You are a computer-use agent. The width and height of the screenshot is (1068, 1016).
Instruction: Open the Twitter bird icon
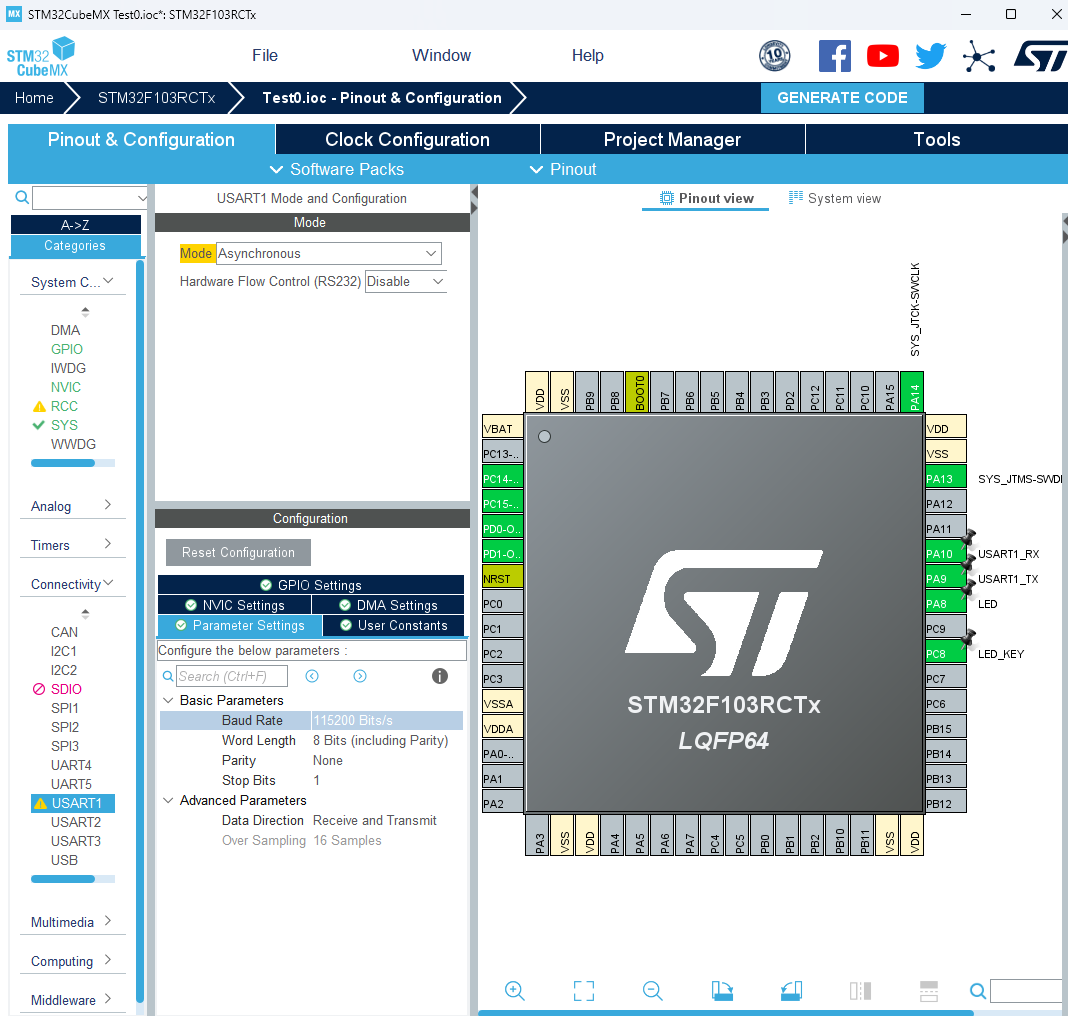point(930,56)
